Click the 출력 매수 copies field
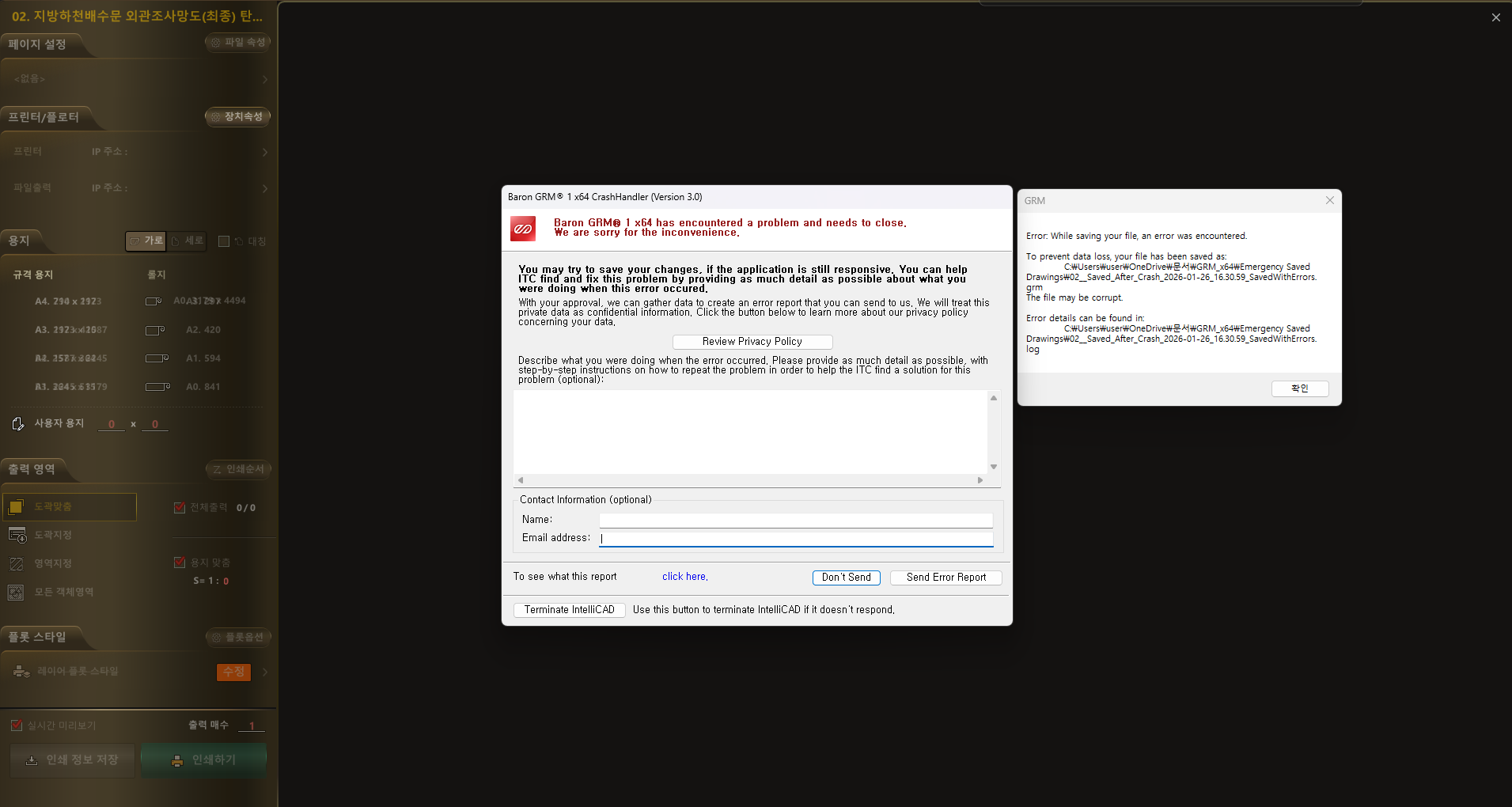1512x807 pixels. [x=252, y=726]
